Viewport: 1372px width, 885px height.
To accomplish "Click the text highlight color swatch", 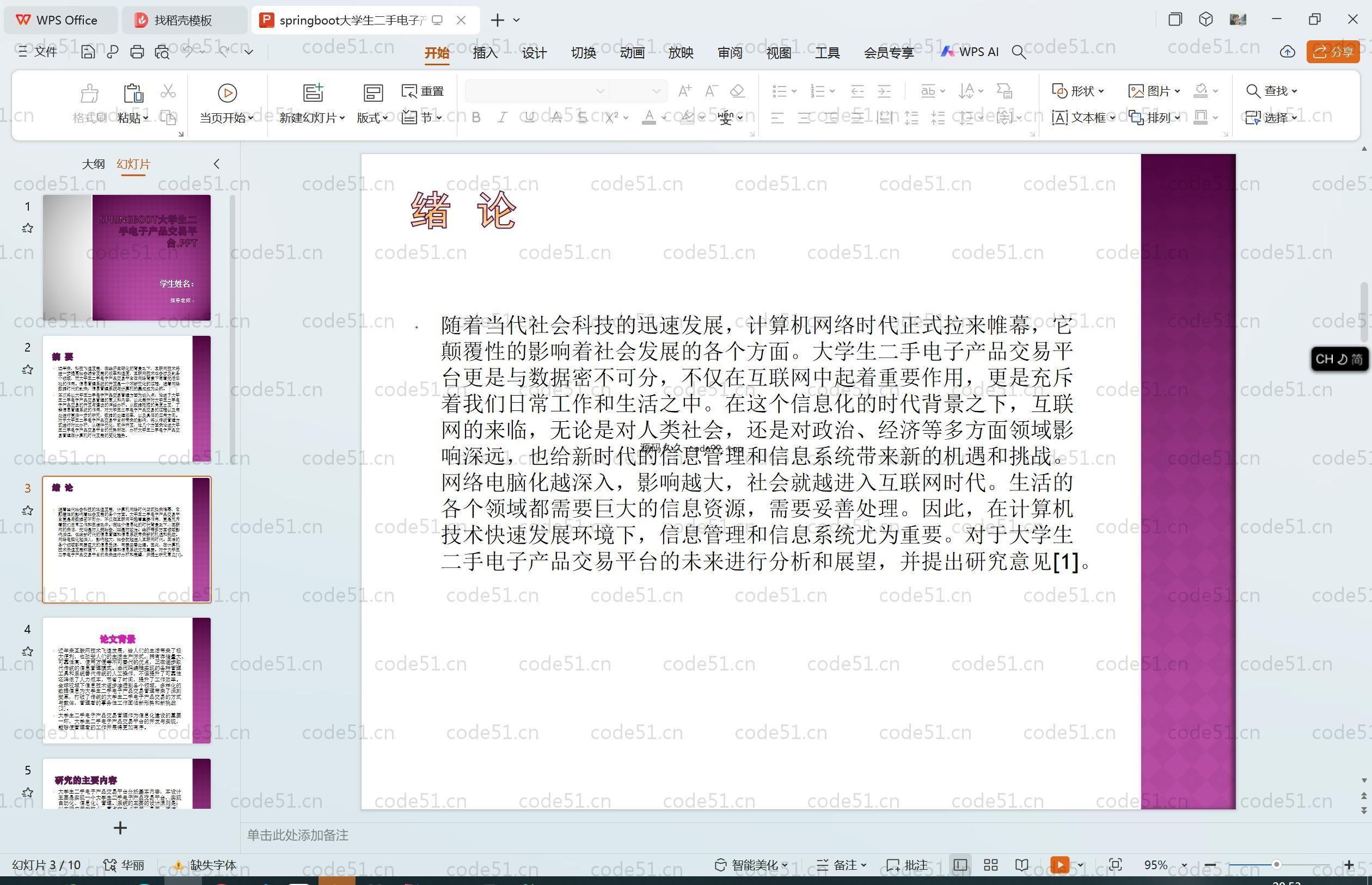I will tap(687, 118).
